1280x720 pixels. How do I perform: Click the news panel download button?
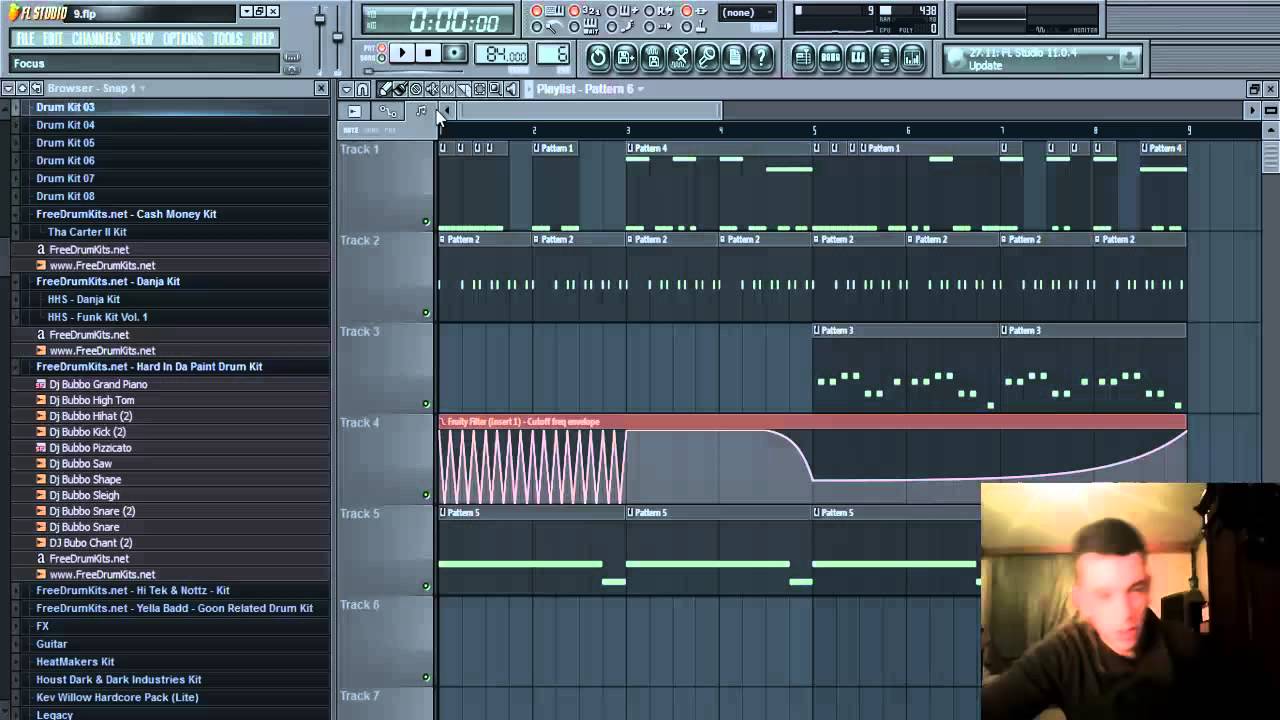(x=1129, y=59)
